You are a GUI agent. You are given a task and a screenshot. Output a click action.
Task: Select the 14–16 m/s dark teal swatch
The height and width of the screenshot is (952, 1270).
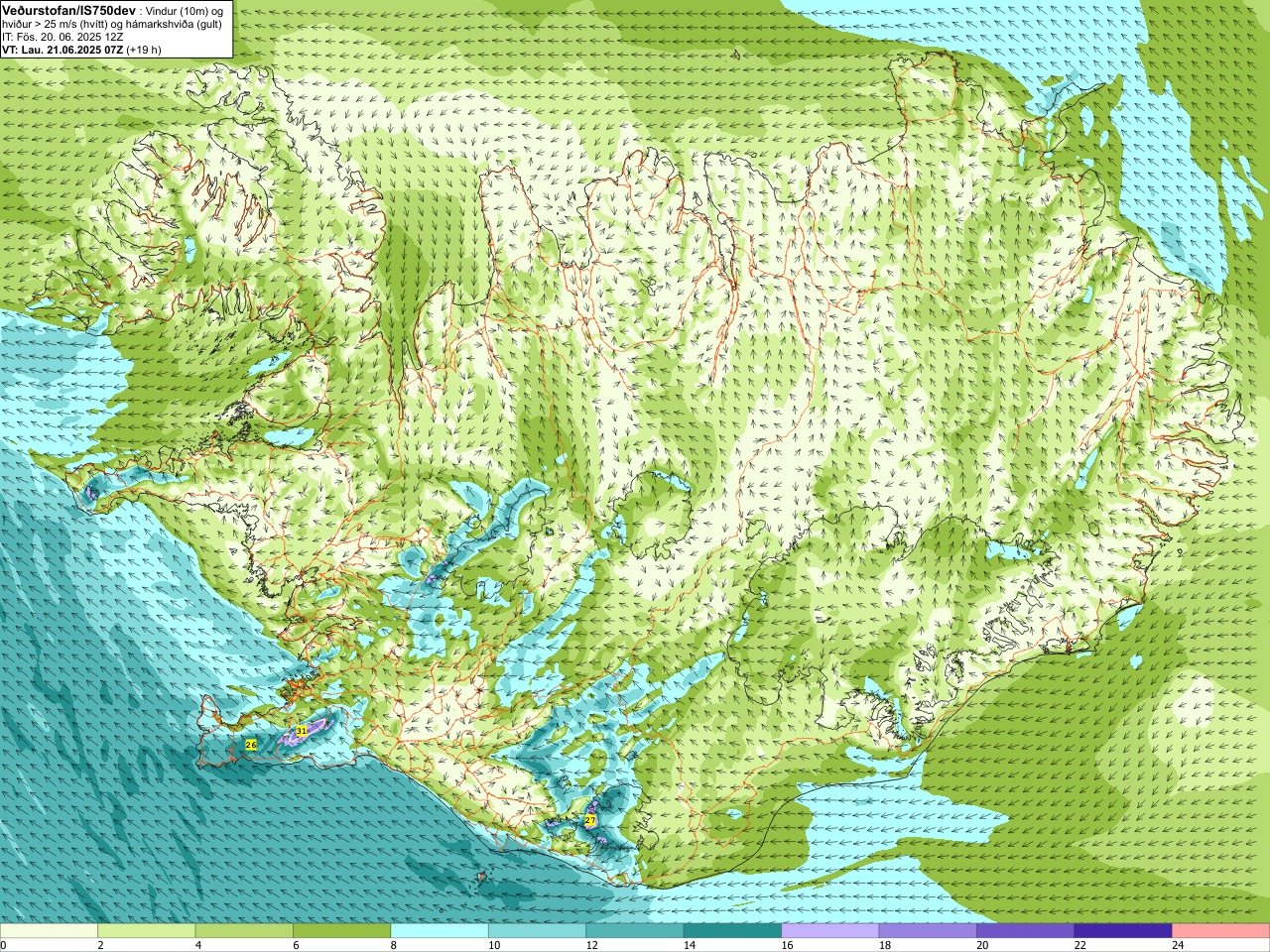[x=732, y=931]
